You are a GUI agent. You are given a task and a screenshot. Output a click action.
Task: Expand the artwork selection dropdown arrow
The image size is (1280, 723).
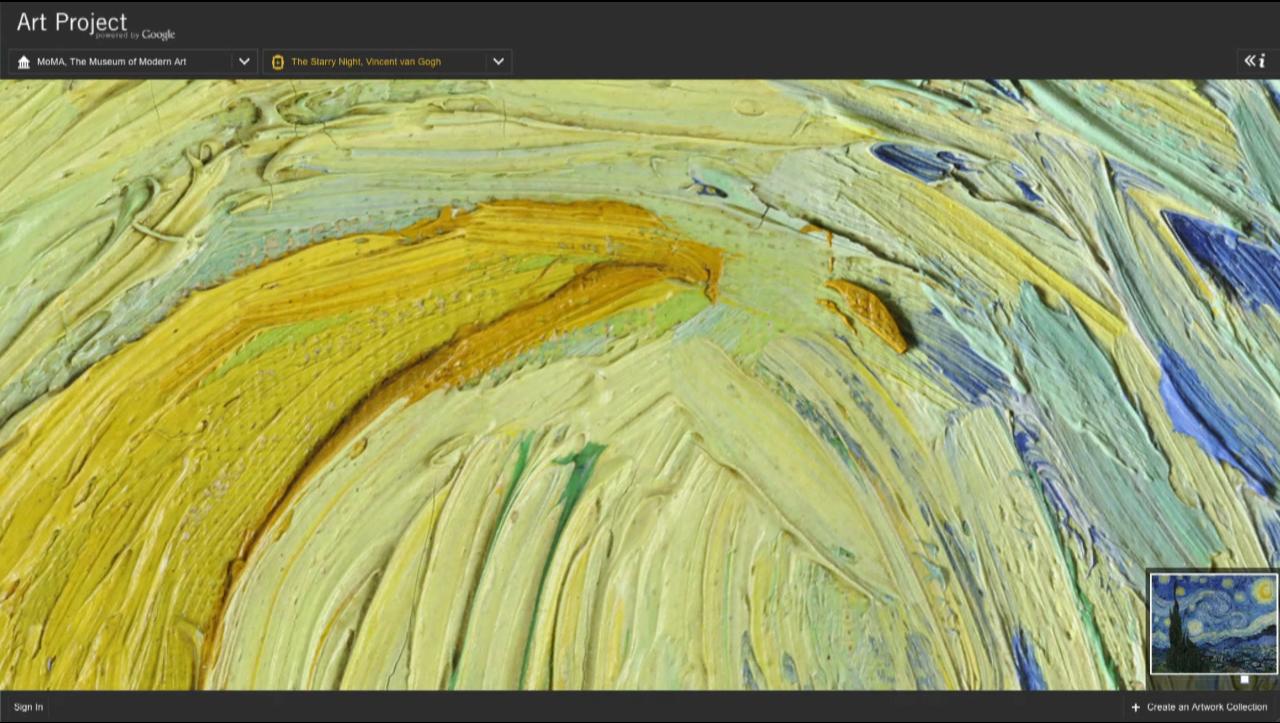(498, 61)
